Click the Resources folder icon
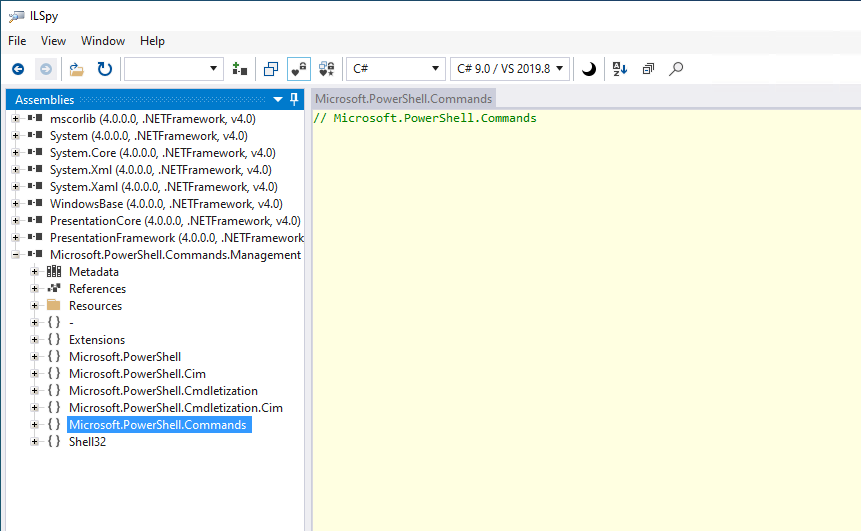This screenshot has width=861, height=531. (54, 305)
